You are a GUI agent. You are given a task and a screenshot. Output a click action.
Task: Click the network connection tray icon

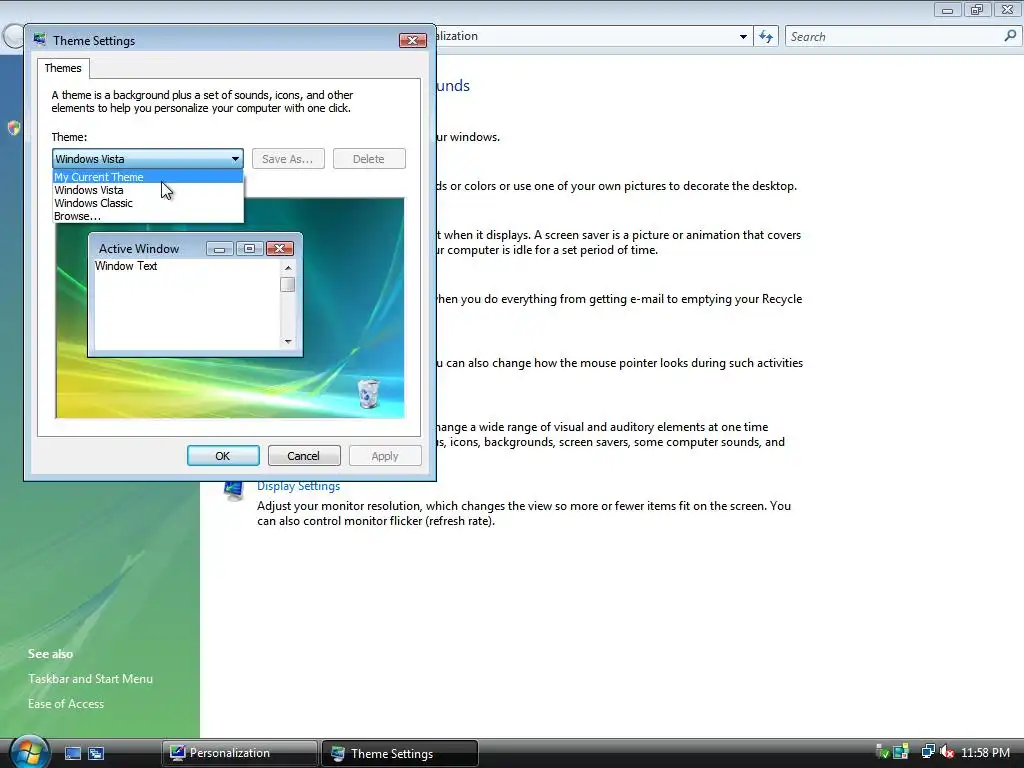click(x=928, y=752)
